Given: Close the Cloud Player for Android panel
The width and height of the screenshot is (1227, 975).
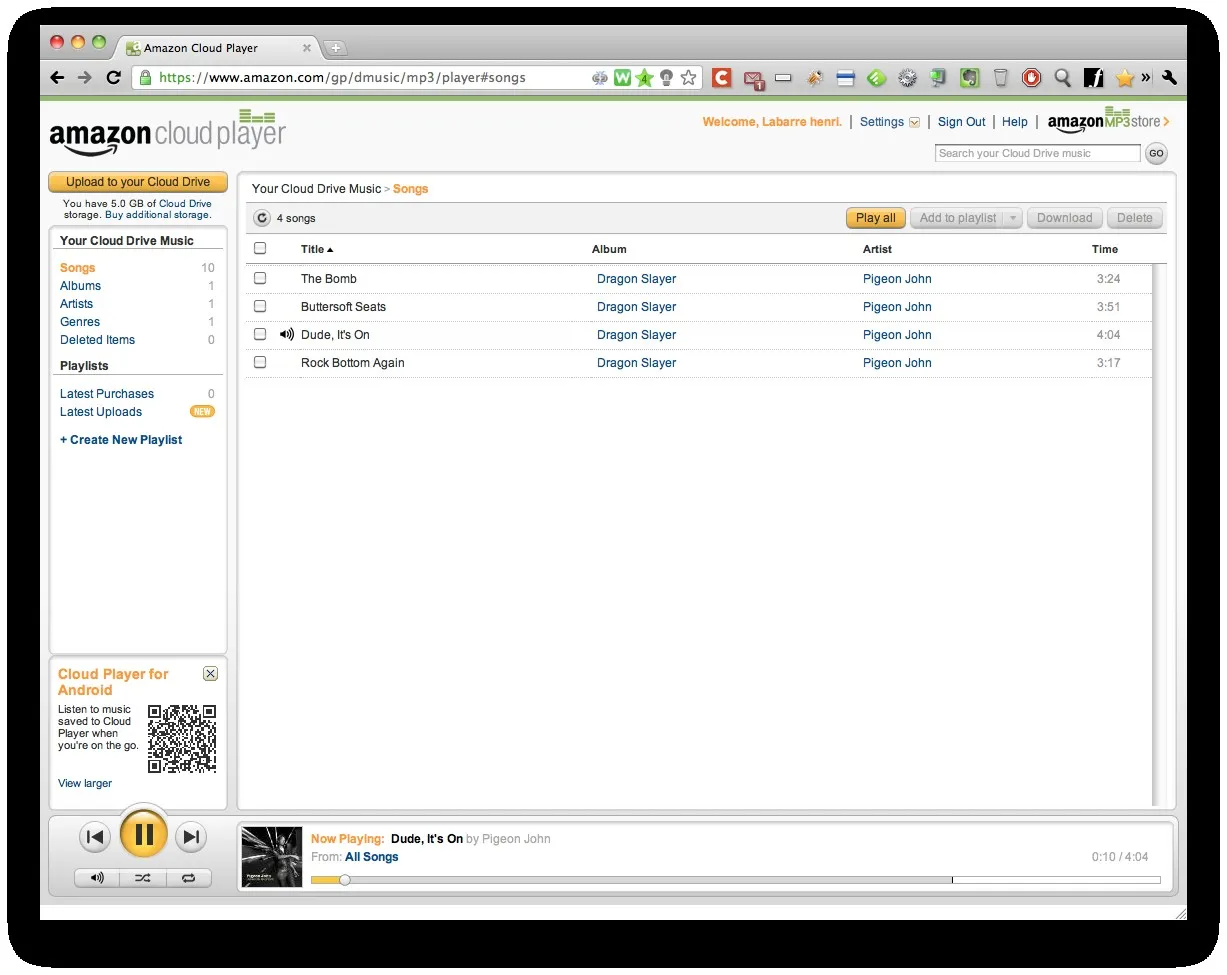Looking at the screenshot, I should point(210,674).
